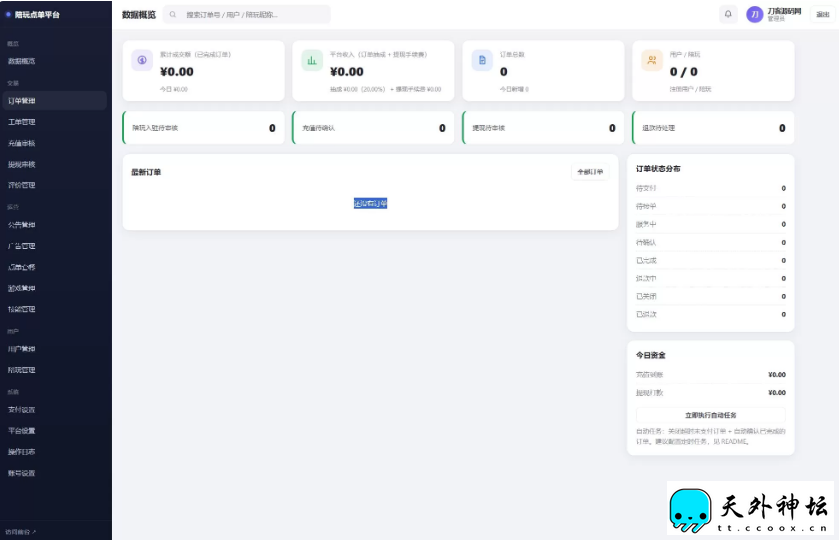Click the purple user avatar circle
Viewport: 839px width, 540px height.
pos(754,14)
